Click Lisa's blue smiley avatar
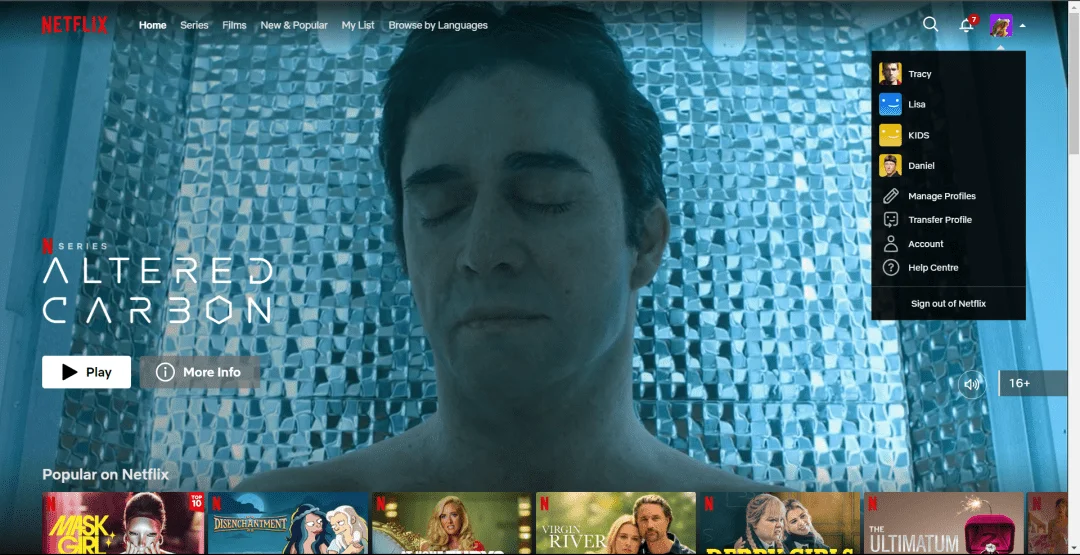This screenshot has width=1080, height=555. (890, 104)
